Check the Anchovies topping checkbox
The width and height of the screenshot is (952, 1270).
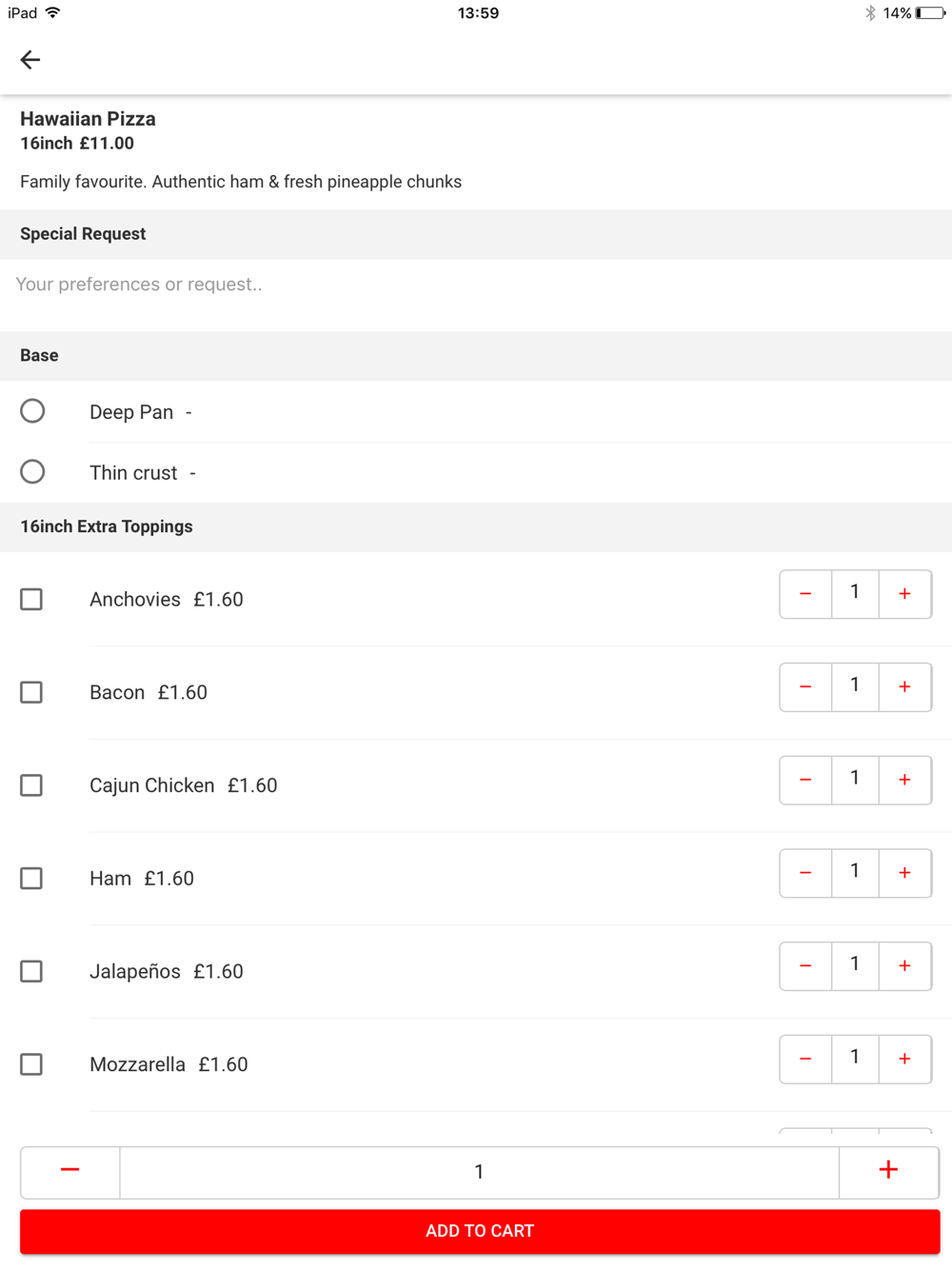[x=31, y=599]
